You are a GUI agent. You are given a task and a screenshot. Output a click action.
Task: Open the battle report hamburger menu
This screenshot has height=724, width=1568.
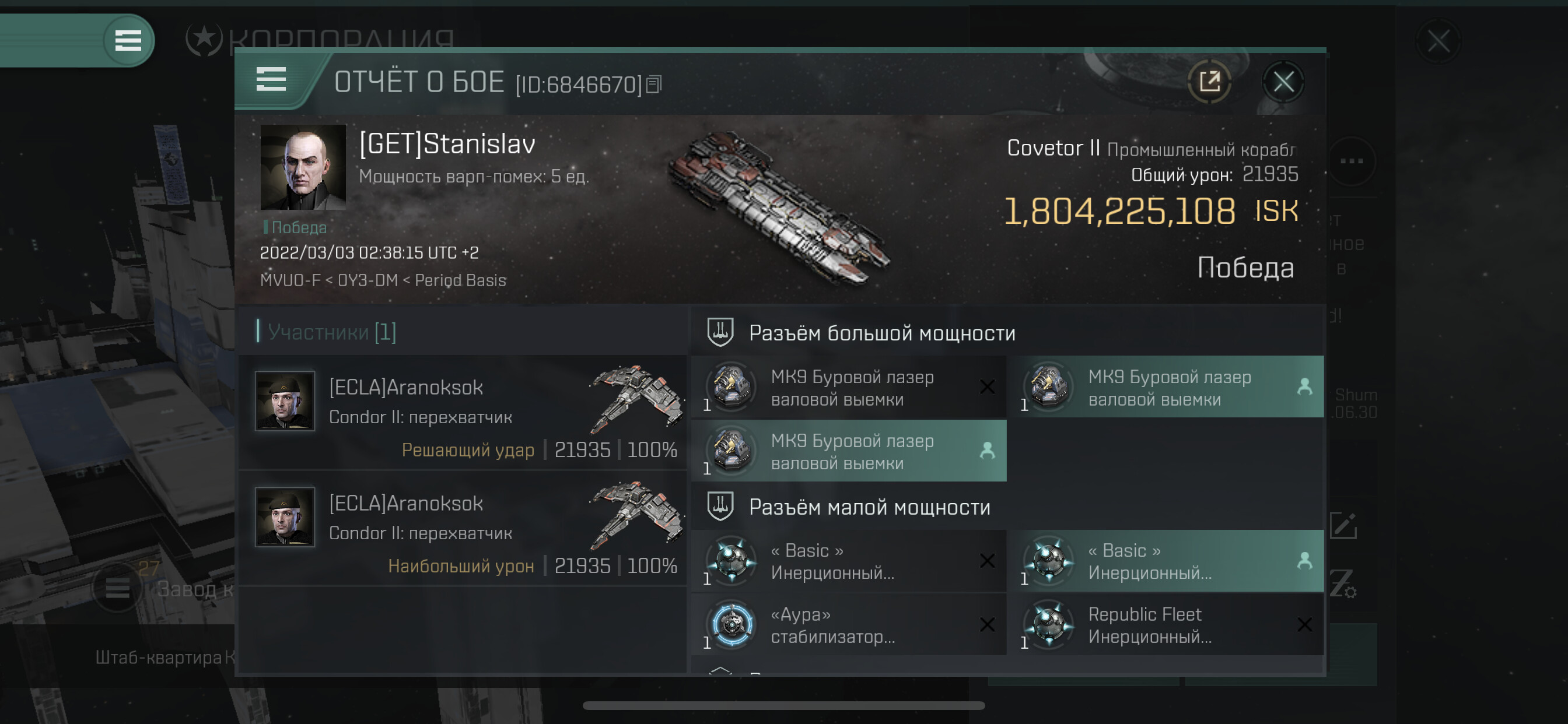tap(271, 80)
